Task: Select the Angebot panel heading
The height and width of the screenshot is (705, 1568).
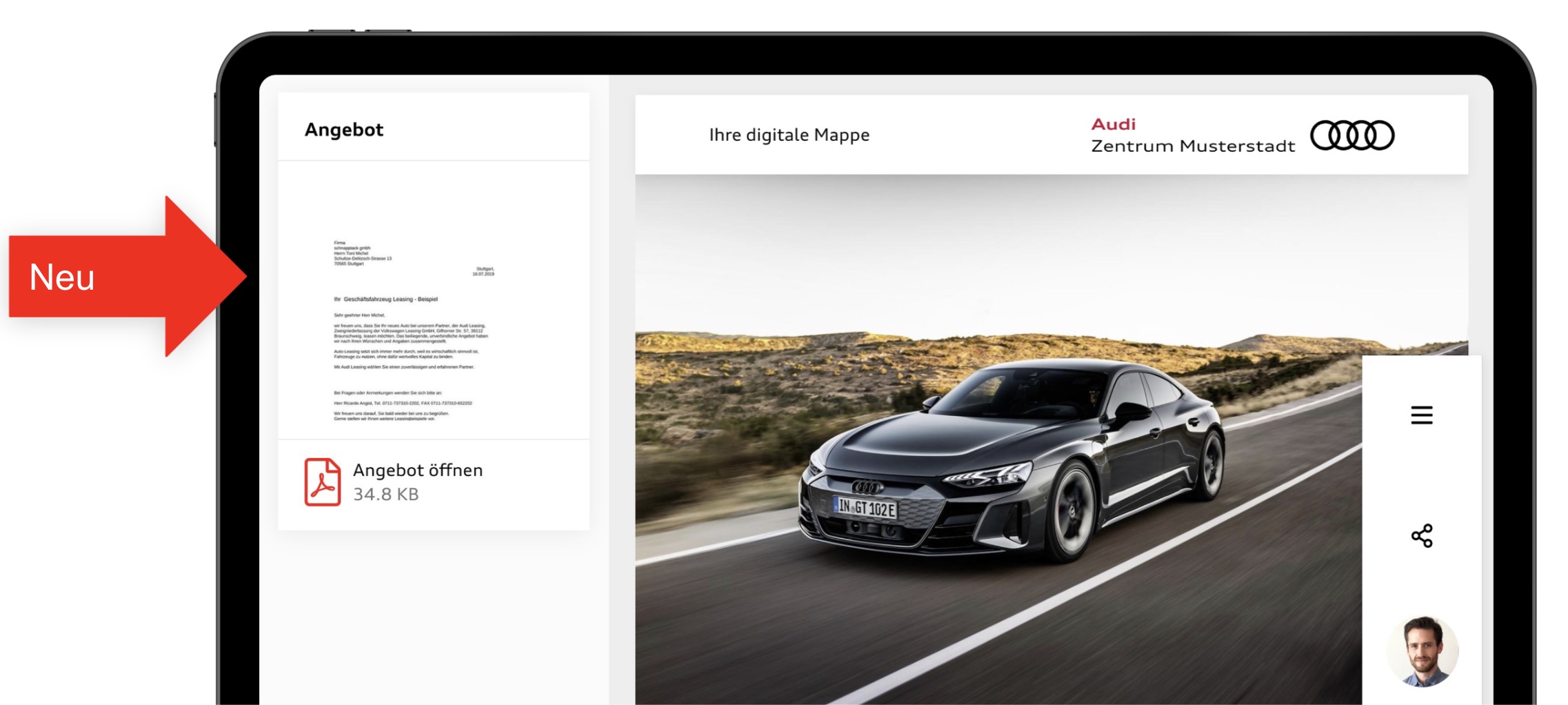Action: pyautogui.click(x=343, y=130)
